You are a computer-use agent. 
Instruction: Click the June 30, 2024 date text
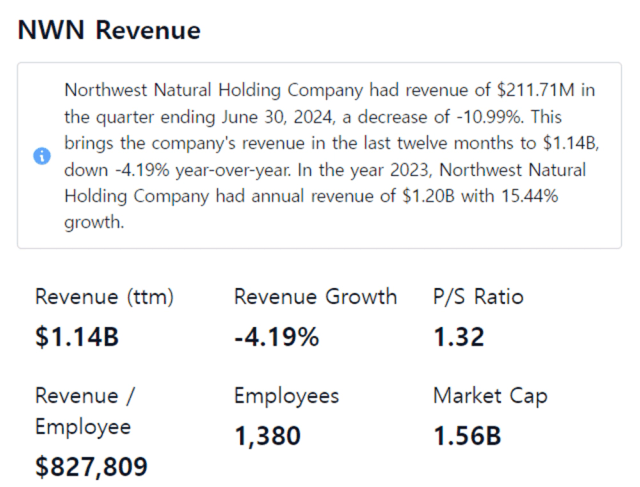click(x=253, y=116)
